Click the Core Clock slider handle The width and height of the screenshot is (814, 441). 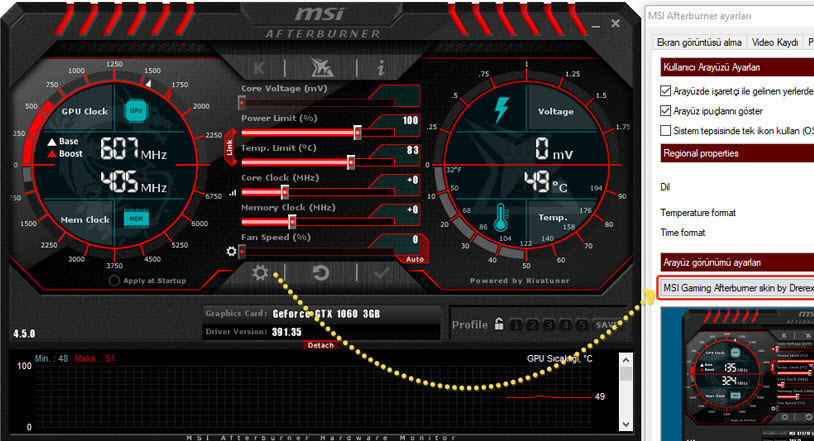tap(284, 191)
